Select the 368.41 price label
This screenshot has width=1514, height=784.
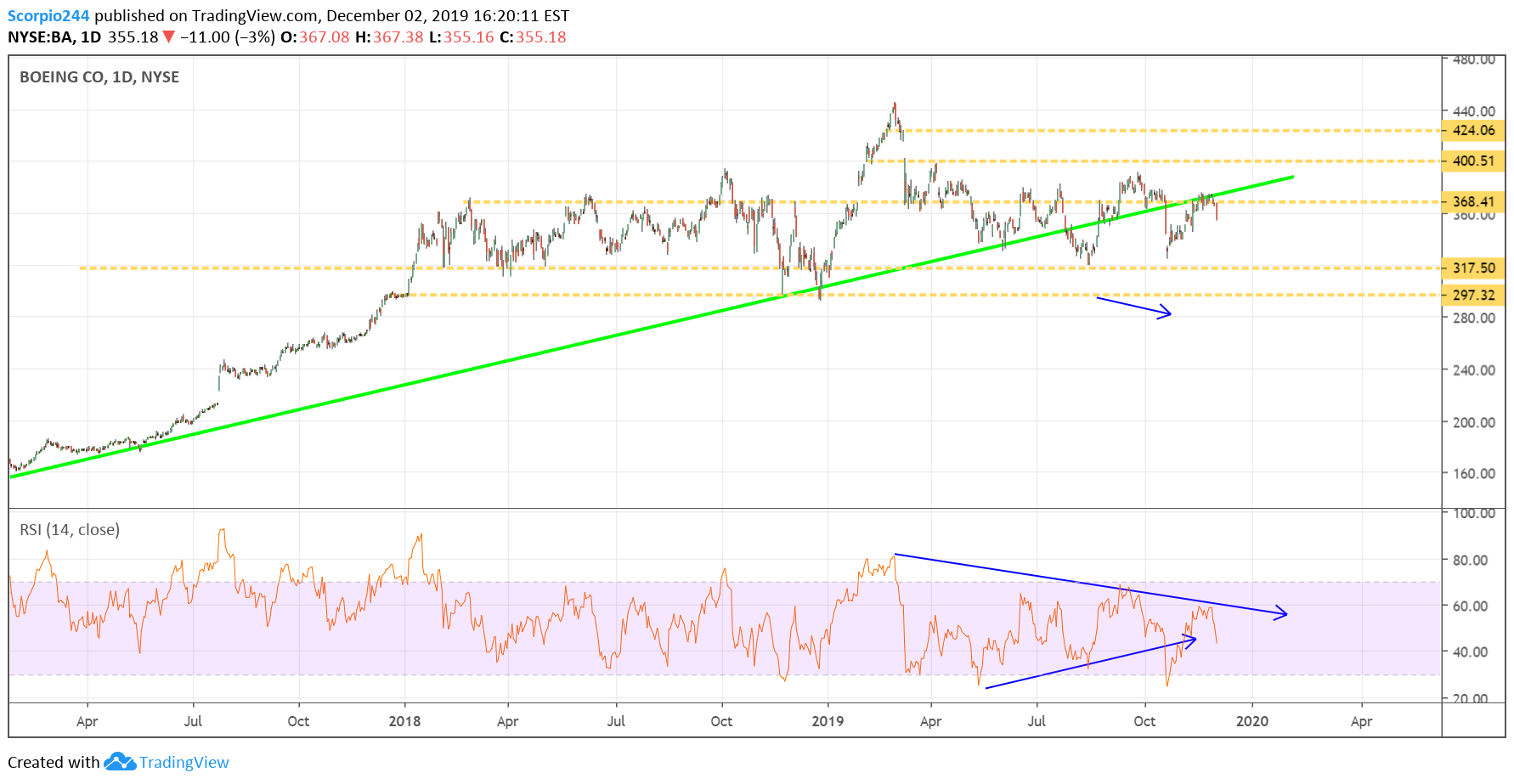point(1473,201)
